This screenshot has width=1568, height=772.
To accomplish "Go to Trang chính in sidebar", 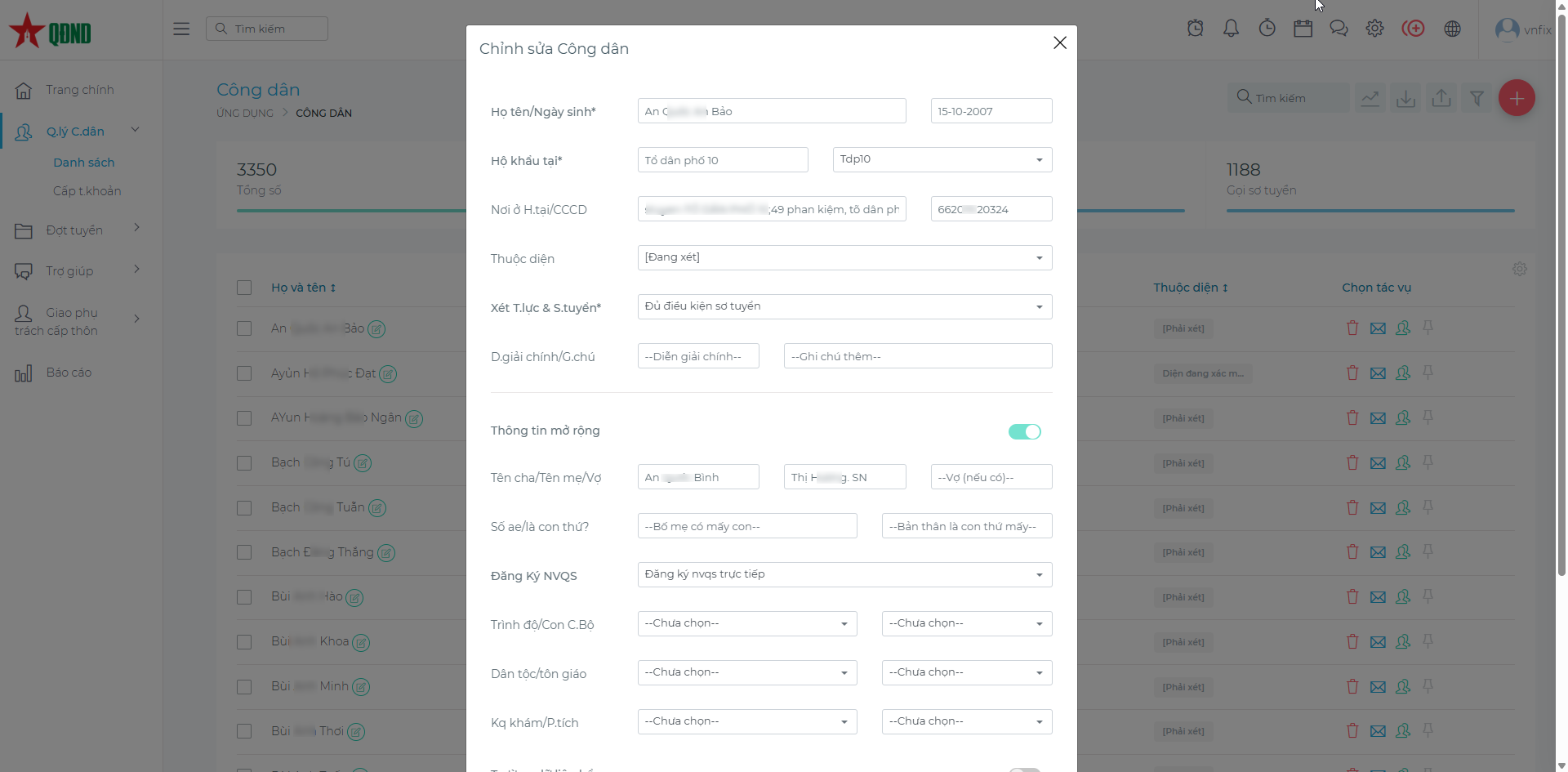I will [80, 90].
